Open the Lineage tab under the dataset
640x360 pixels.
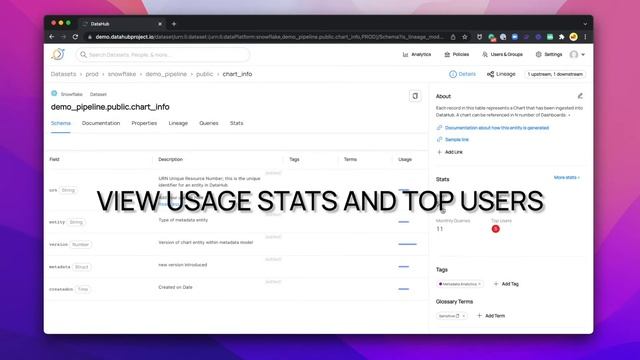178,123
